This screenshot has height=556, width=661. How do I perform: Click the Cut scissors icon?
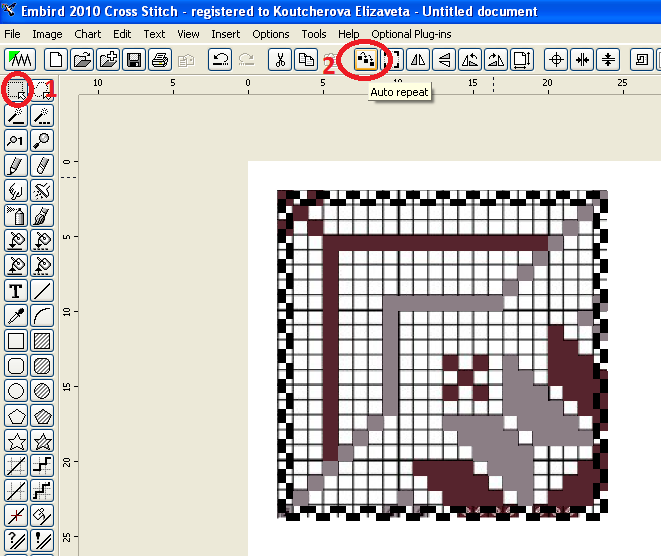click(x=281, y=60)
